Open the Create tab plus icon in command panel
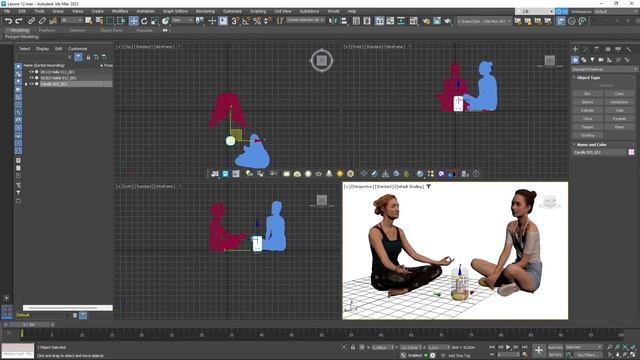Image resolution: width=640 pixels, height=360 pixels. 575,49
